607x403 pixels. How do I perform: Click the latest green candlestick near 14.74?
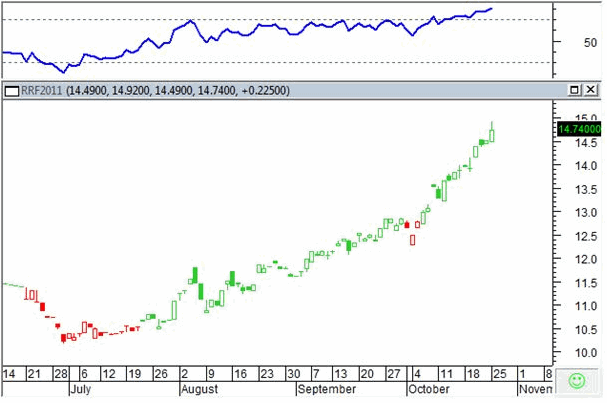point(492,135)
